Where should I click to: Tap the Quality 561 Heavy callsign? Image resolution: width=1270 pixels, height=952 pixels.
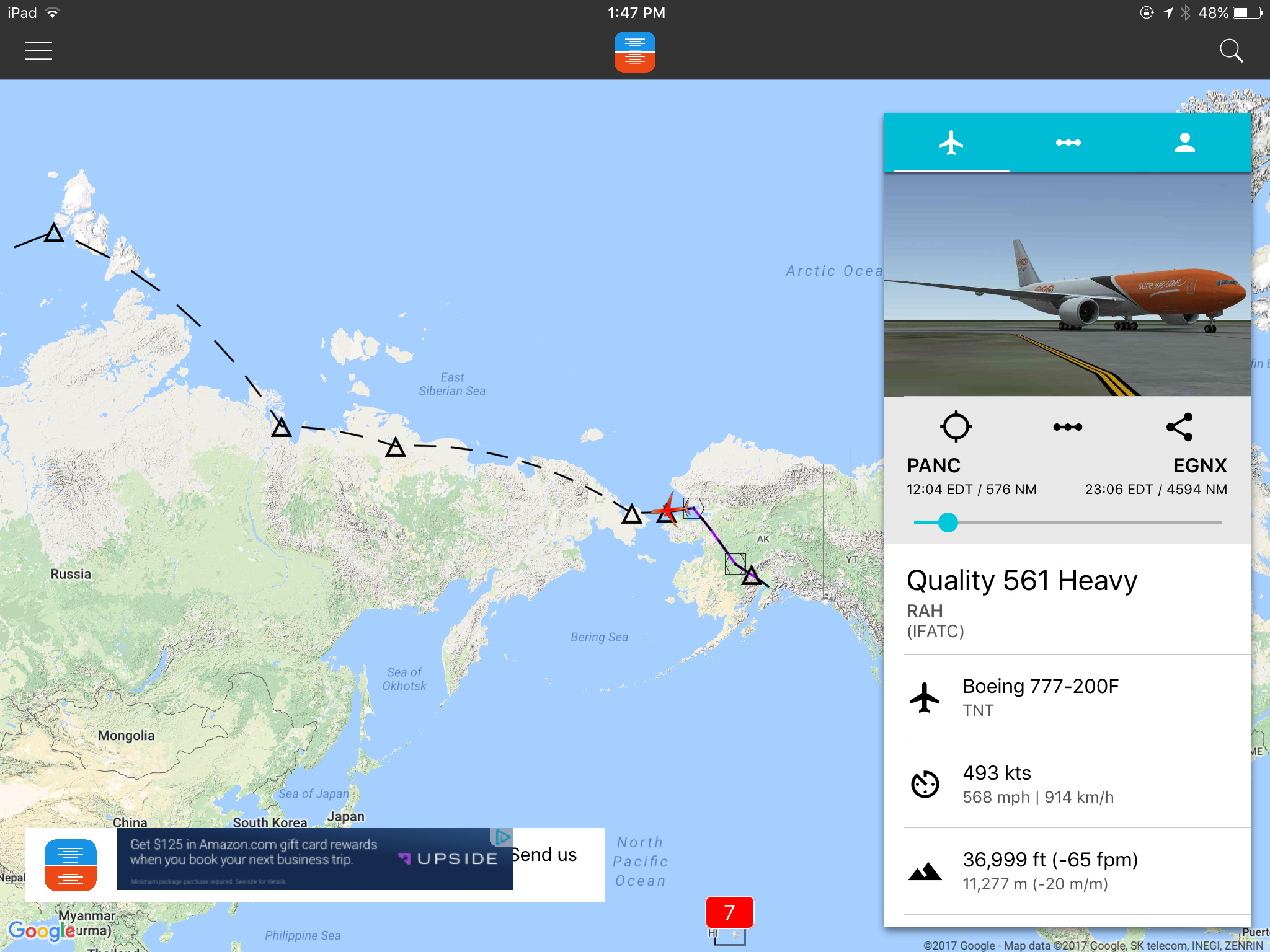pyautogui.click(x=1021, y=581)
